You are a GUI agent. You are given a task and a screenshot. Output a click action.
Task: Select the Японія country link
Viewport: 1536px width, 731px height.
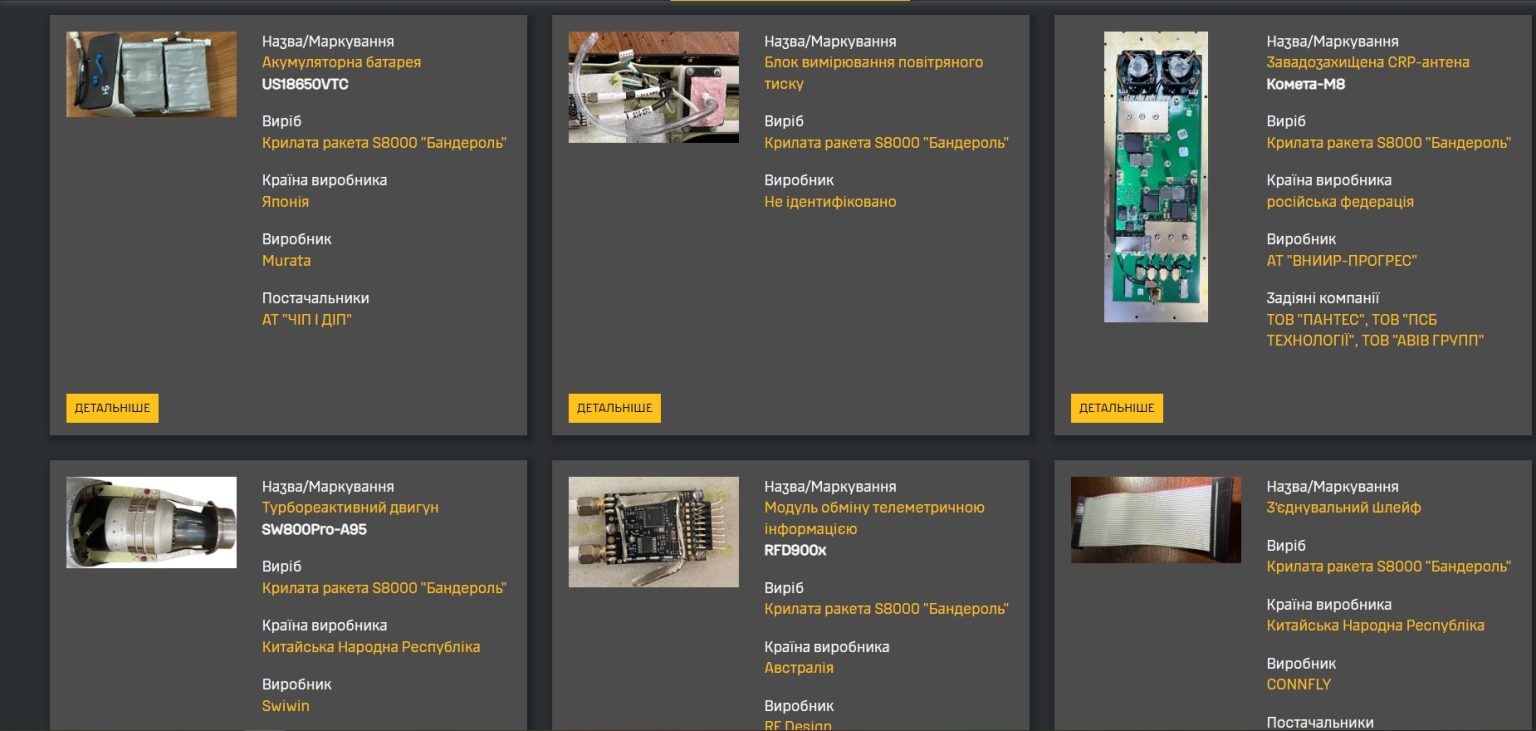285,202
